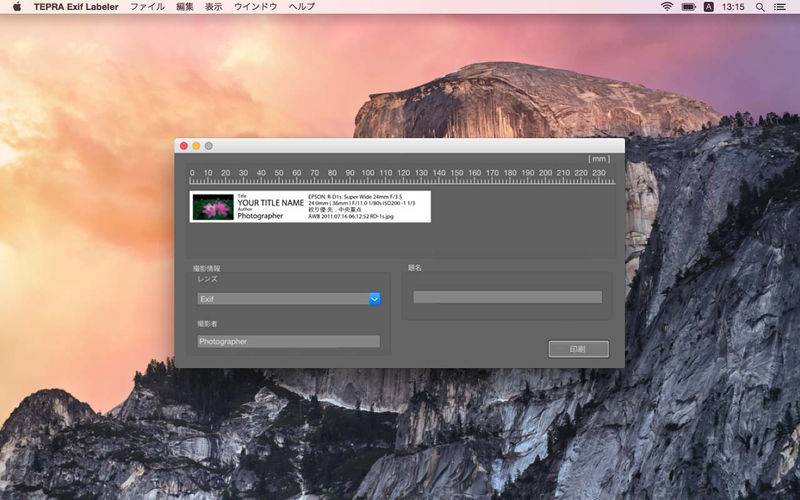
Task: Minimize the window with the yellow button
Action: 196,146
